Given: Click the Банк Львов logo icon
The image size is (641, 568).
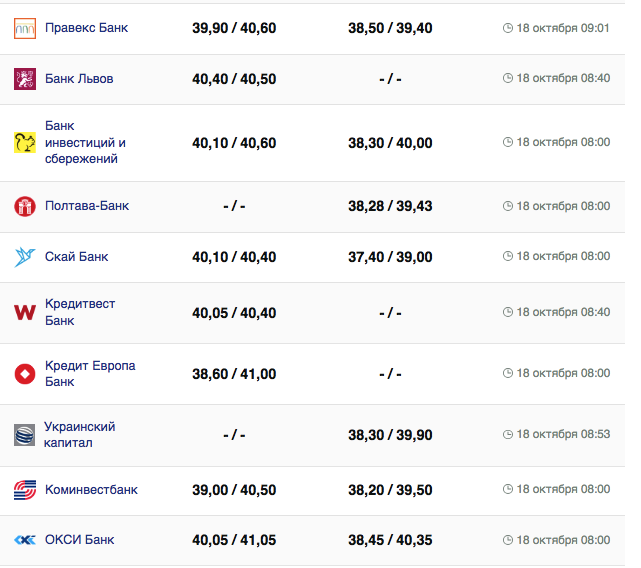Looking at the screenshot, I should tap(25, 79).
